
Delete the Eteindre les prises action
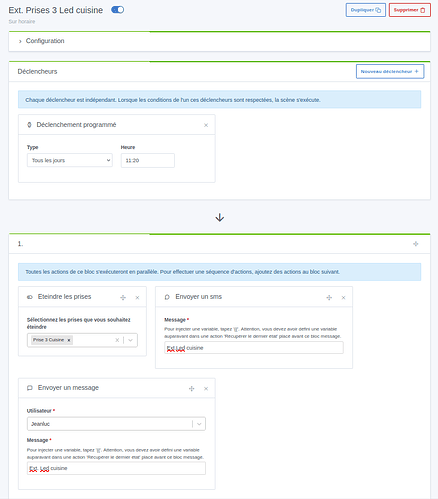tap(137, 297)
